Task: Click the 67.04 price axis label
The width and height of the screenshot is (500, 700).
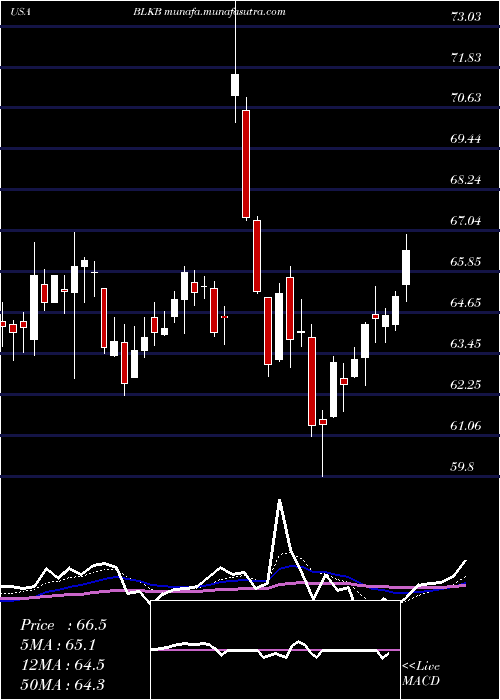Action: tap(466, 221)
